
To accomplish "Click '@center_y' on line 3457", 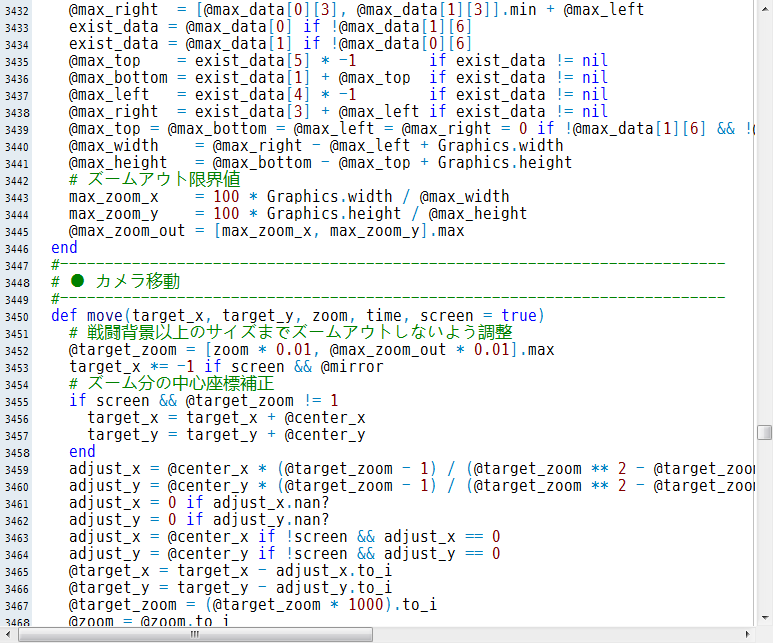I will (324, 435).
